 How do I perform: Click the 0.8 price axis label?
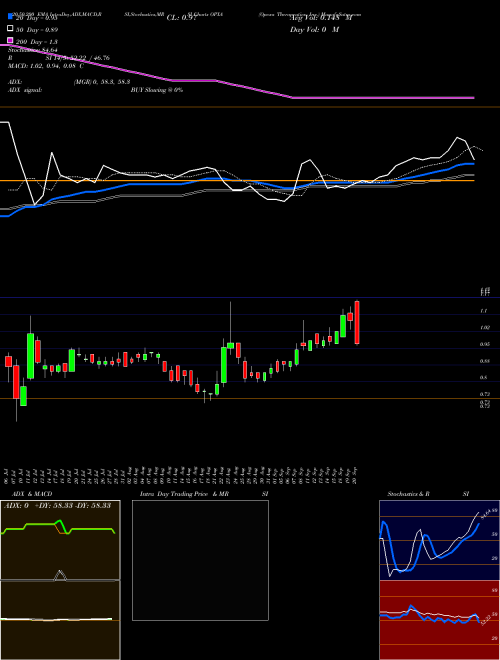pyautogui.click(x=484, y=378)
